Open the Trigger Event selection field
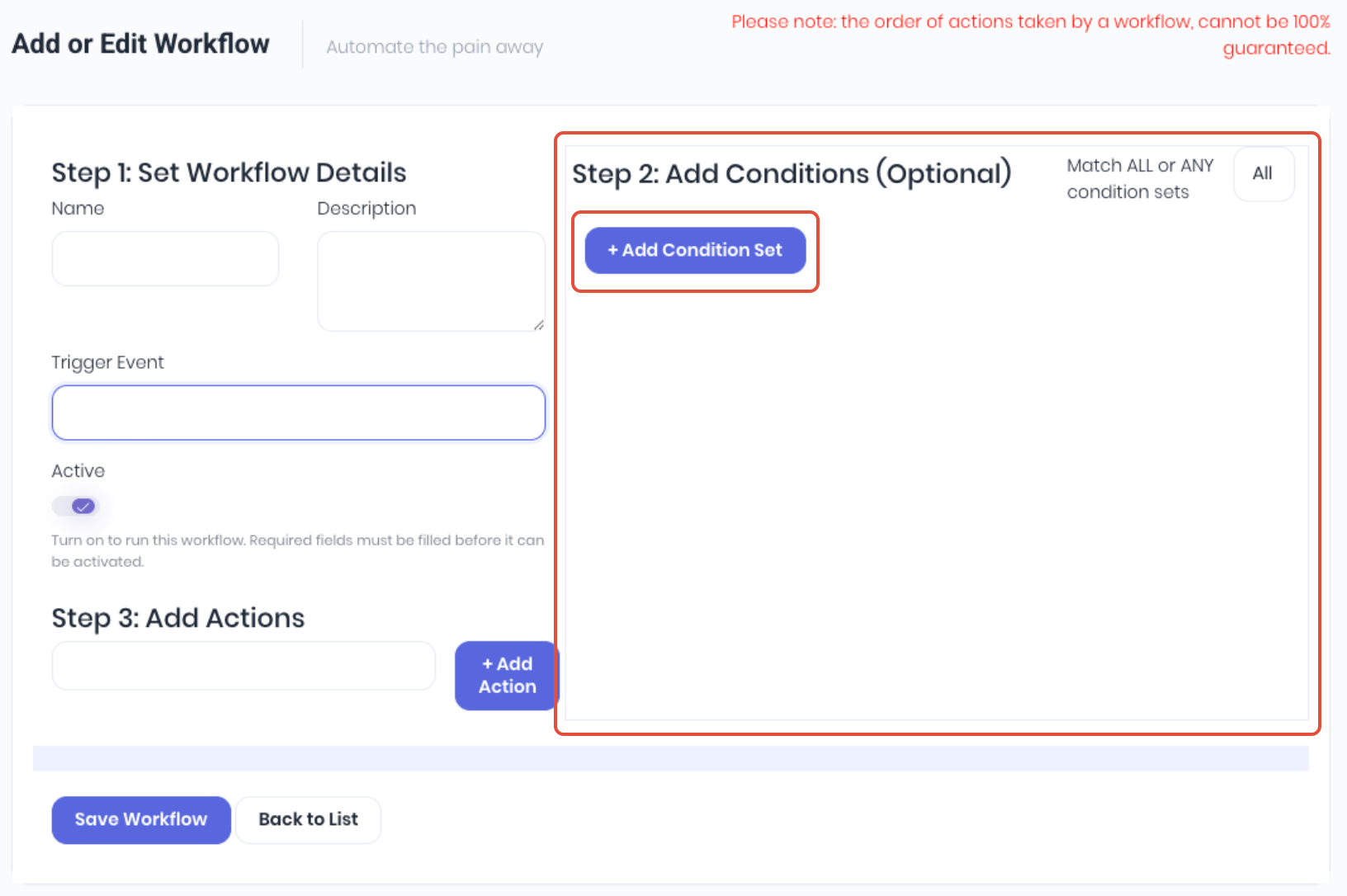This screenshot has height=896, width=1347. coord(299,413)
